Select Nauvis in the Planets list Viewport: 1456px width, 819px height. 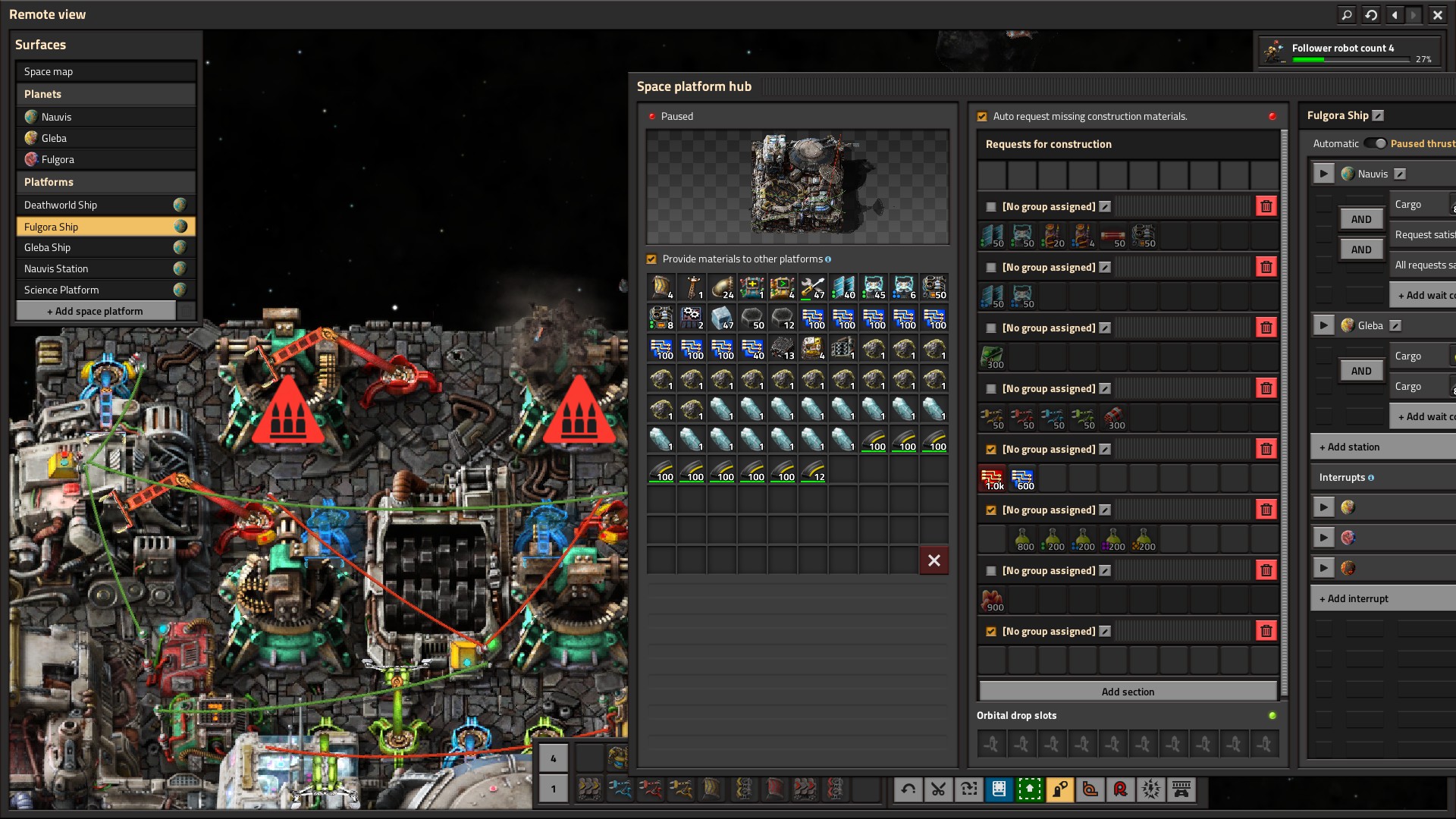tap(106, 117)
